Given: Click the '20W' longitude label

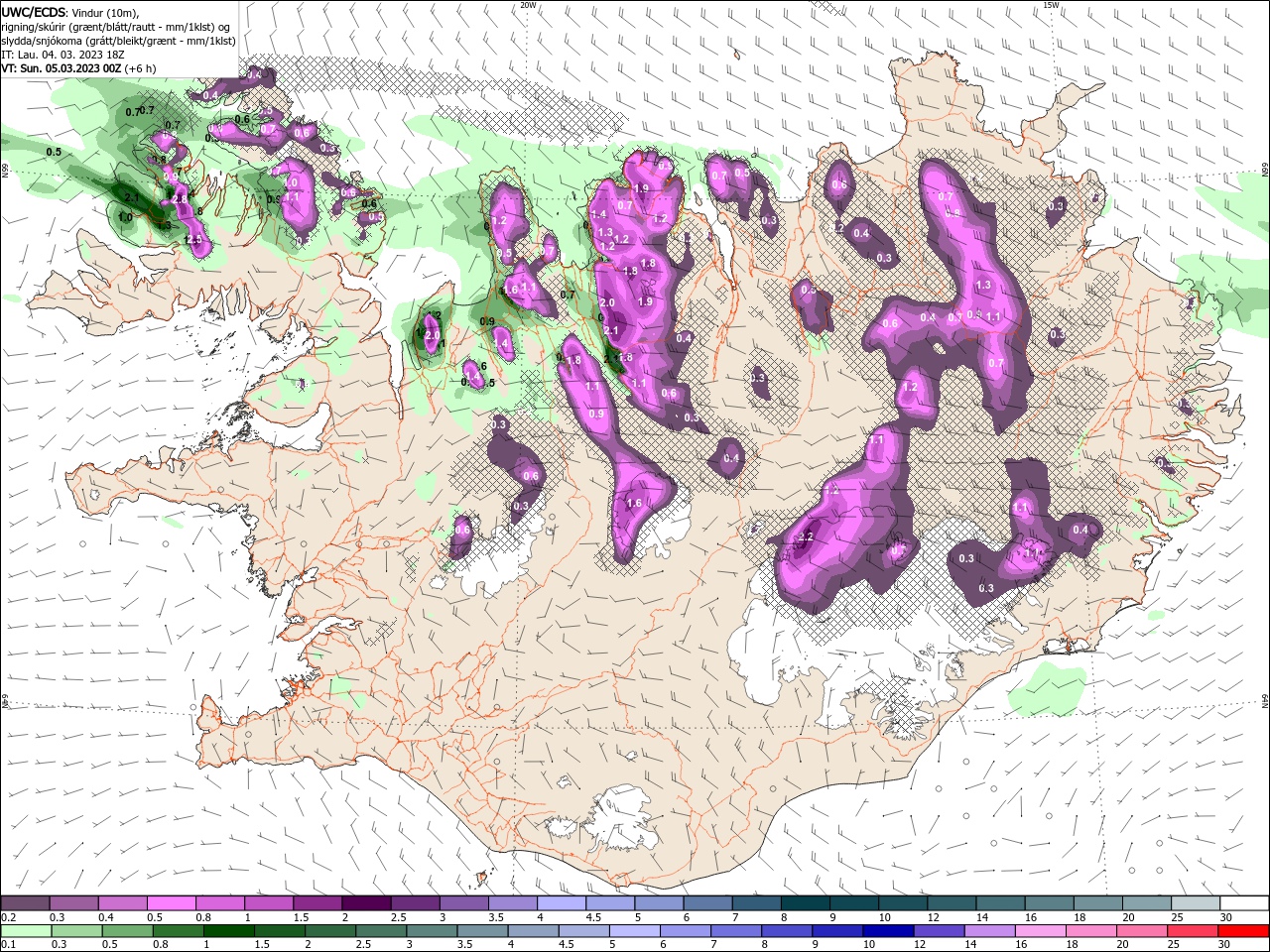Looking at the screenshot, I should [528, 5].
